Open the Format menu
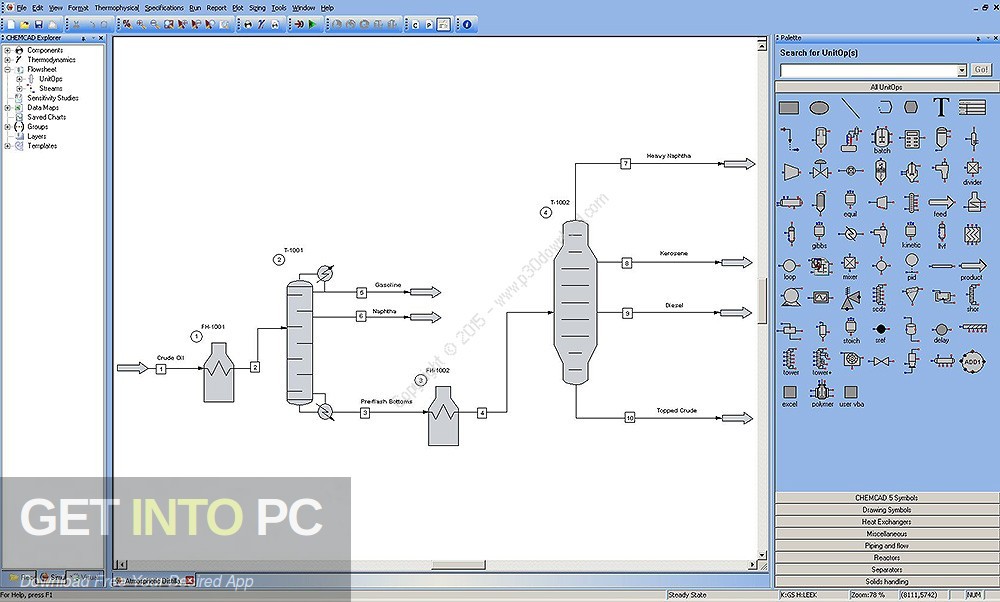Screen dimensions: 1000x602 78,8
